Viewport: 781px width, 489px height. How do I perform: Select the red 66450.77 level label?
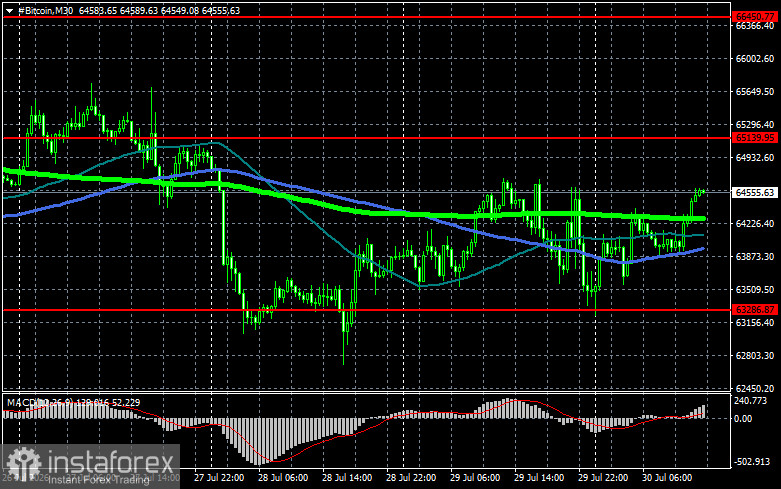coord(755,17)
